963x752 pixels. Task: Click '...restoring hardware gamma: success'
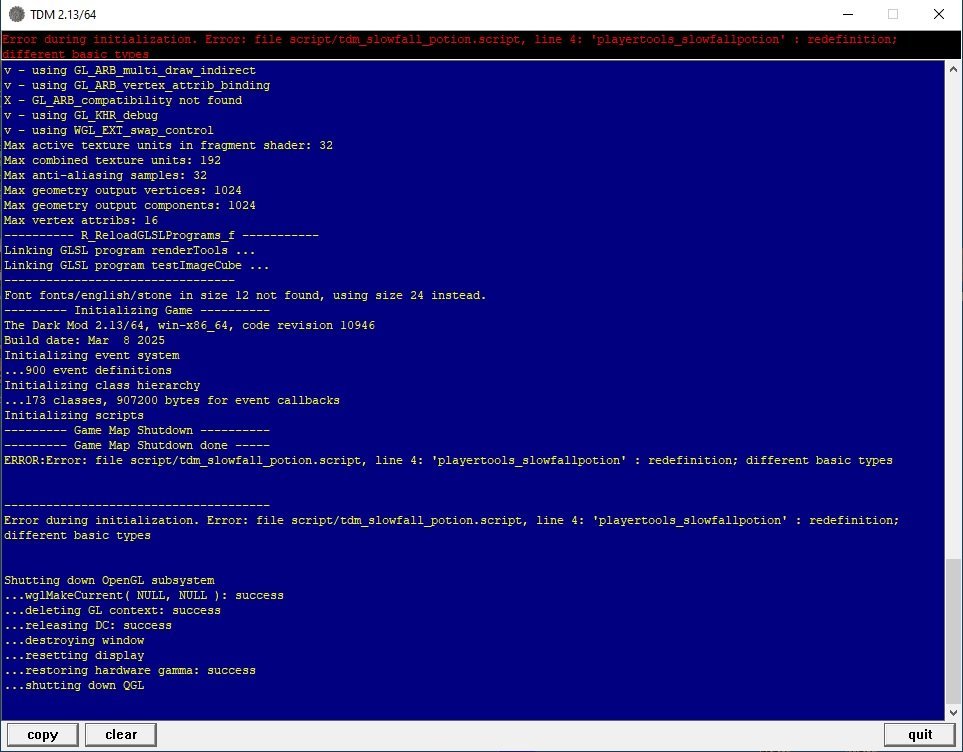click(x=130, y=670)
